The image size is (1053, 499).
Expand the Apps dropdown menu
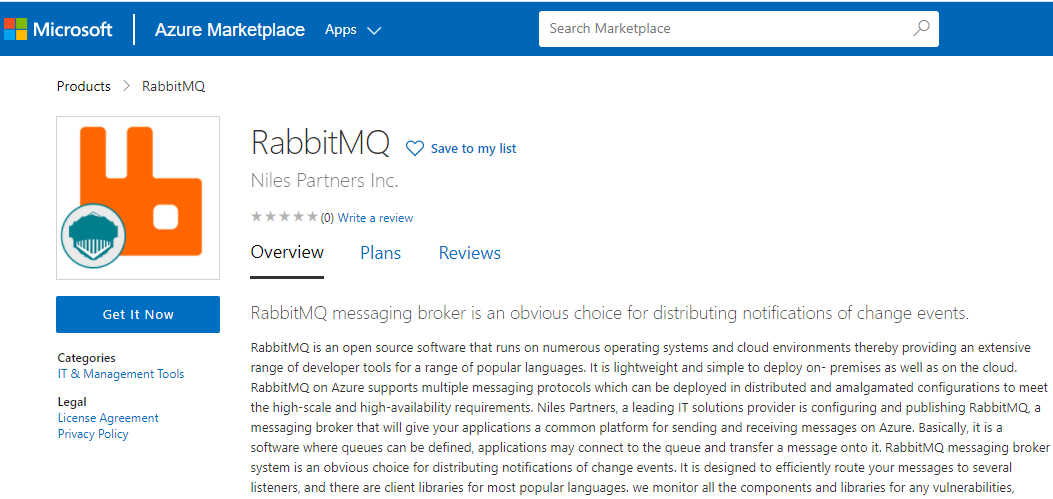(x=353, y=30)
